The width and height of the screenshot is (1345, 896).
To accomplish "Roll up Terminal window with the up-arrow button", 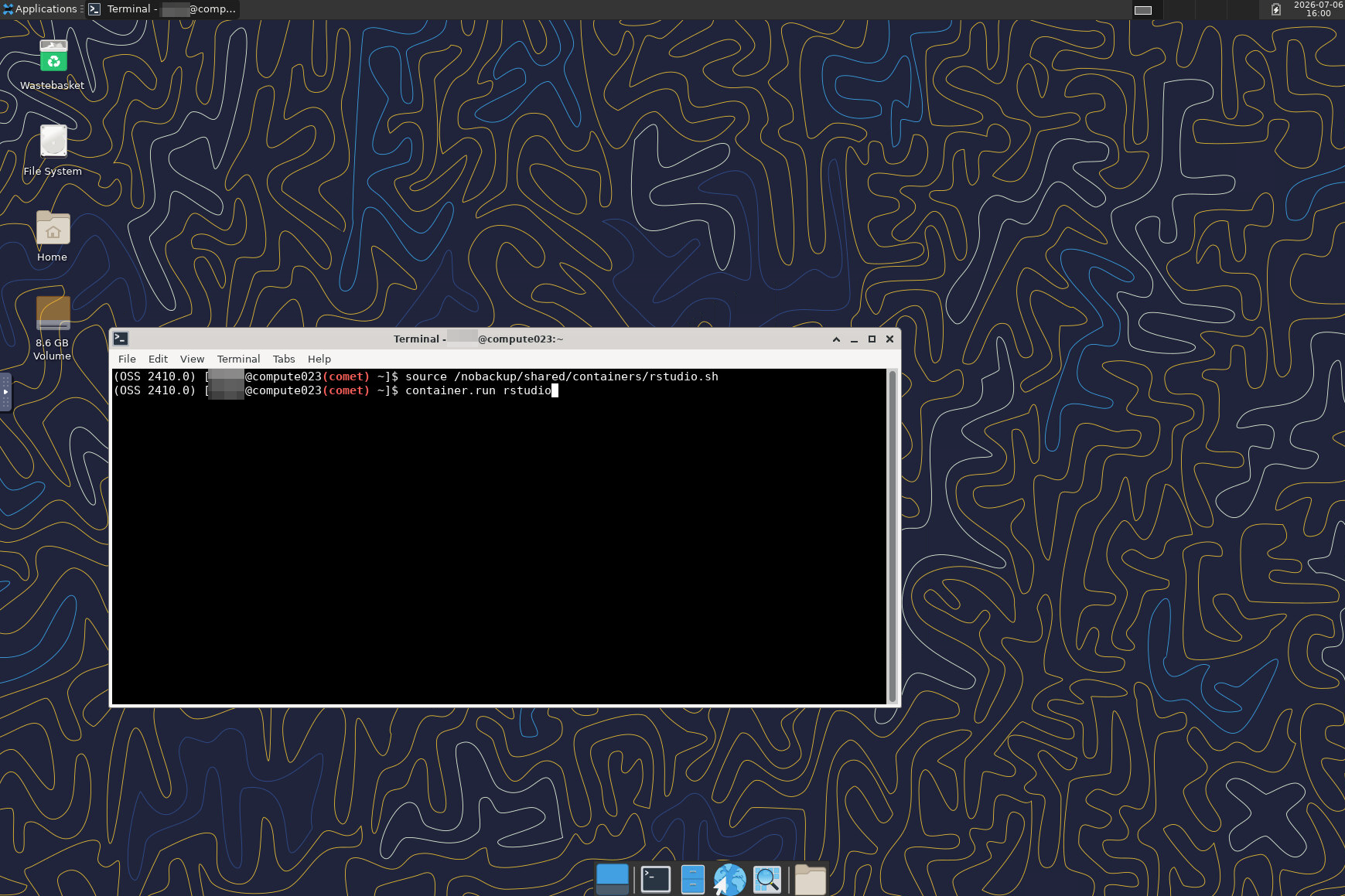I will click(x=836, y=339).
